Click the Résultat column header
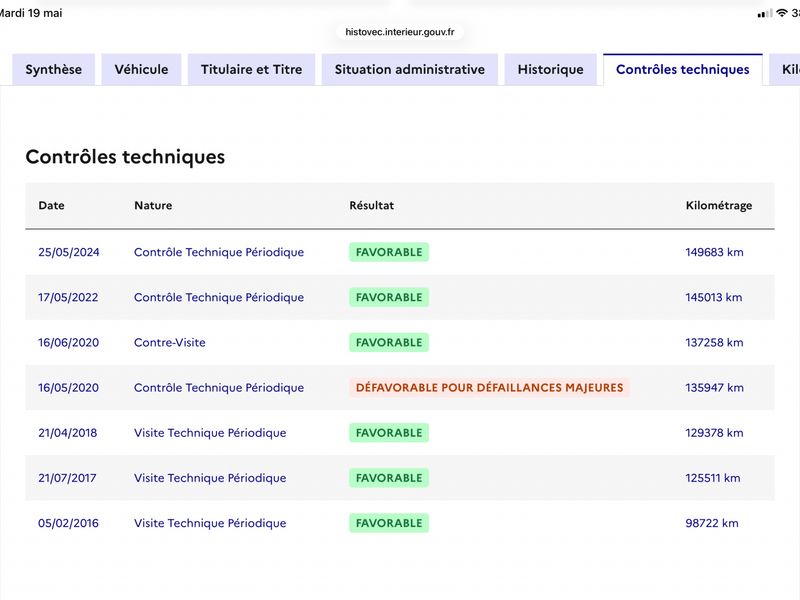 pyautogui.click(x=371, y=205)
